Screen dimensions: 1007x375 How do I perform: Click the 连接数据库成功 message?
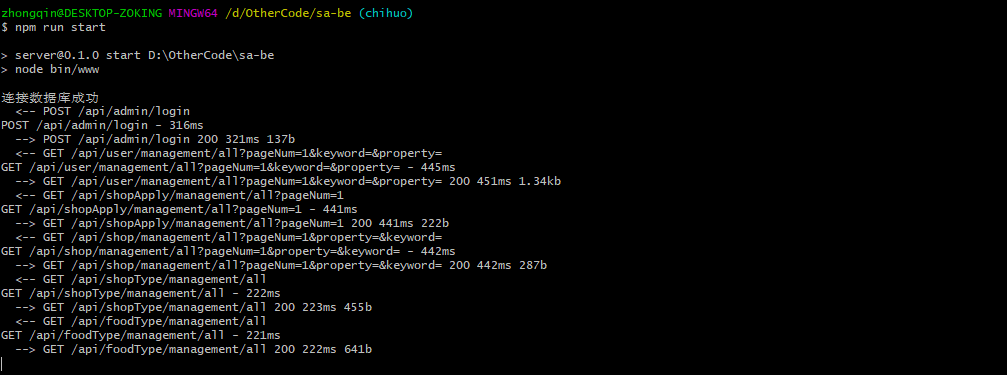point(50,98)
